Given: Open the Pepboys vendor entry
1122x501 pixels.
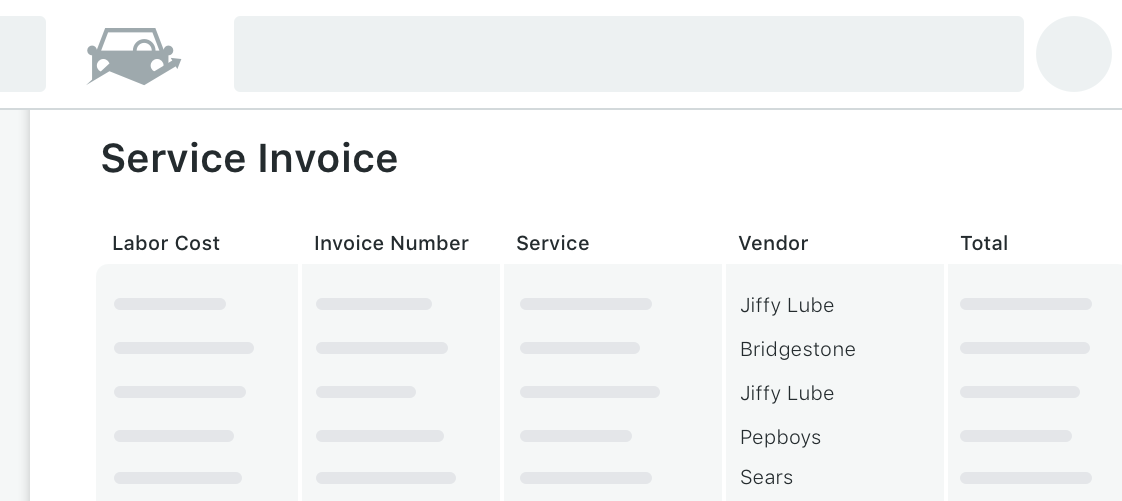Looking at the screenshot, I should coord(780,437).
